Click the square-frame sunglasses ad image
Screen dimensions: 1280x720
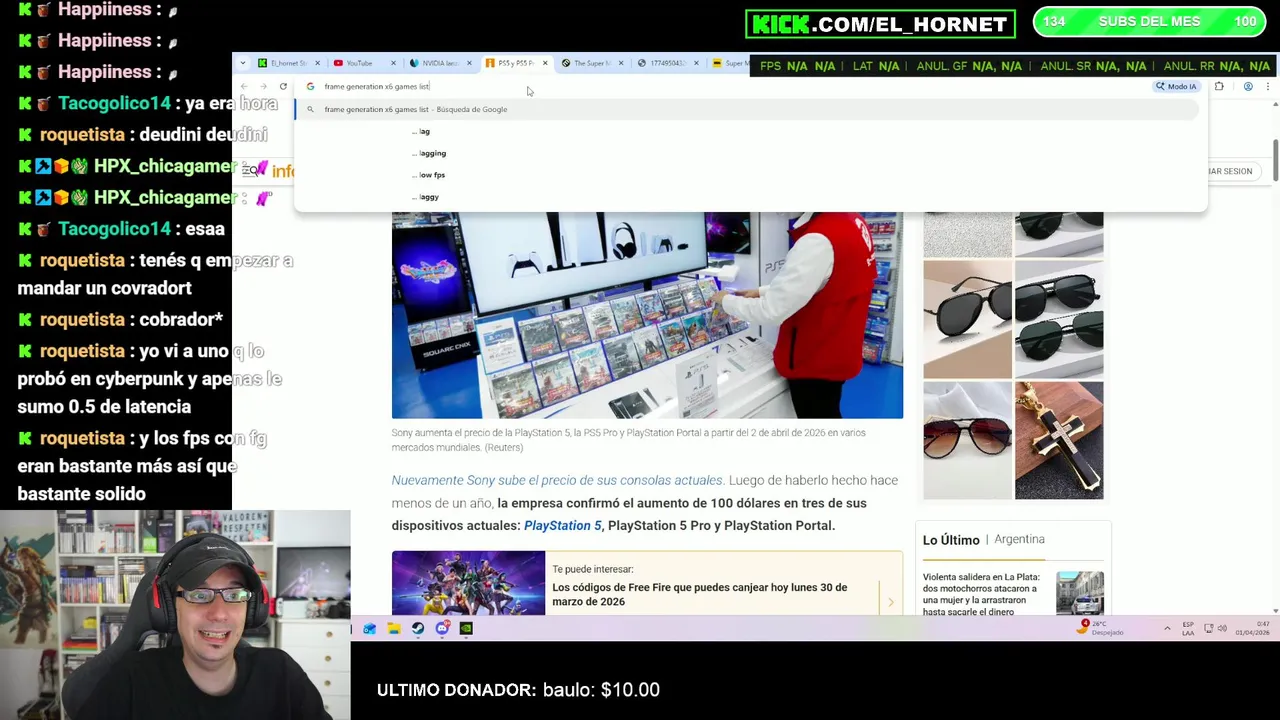click(968, 319)
